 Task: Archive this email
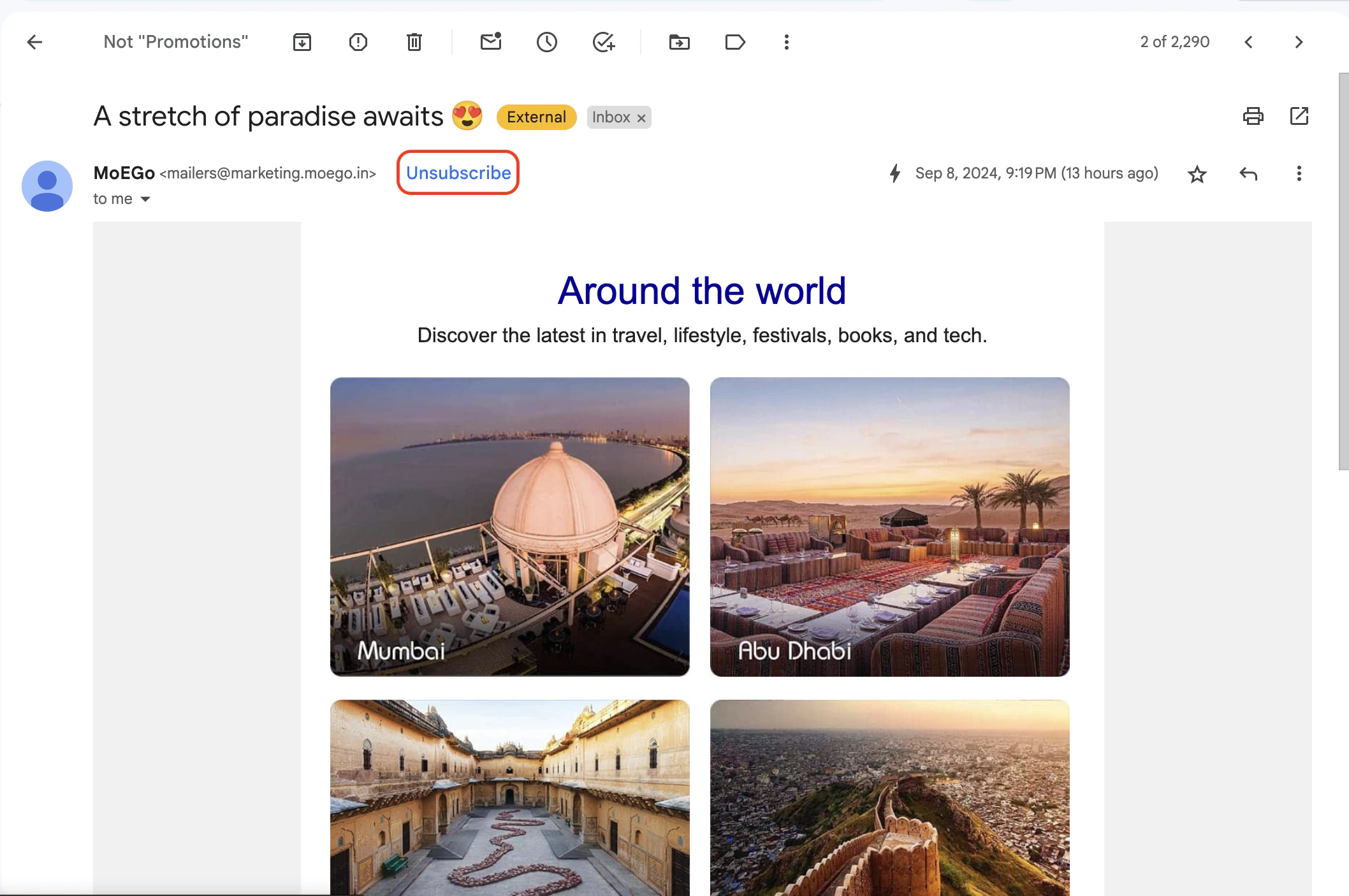coord(302,42)
